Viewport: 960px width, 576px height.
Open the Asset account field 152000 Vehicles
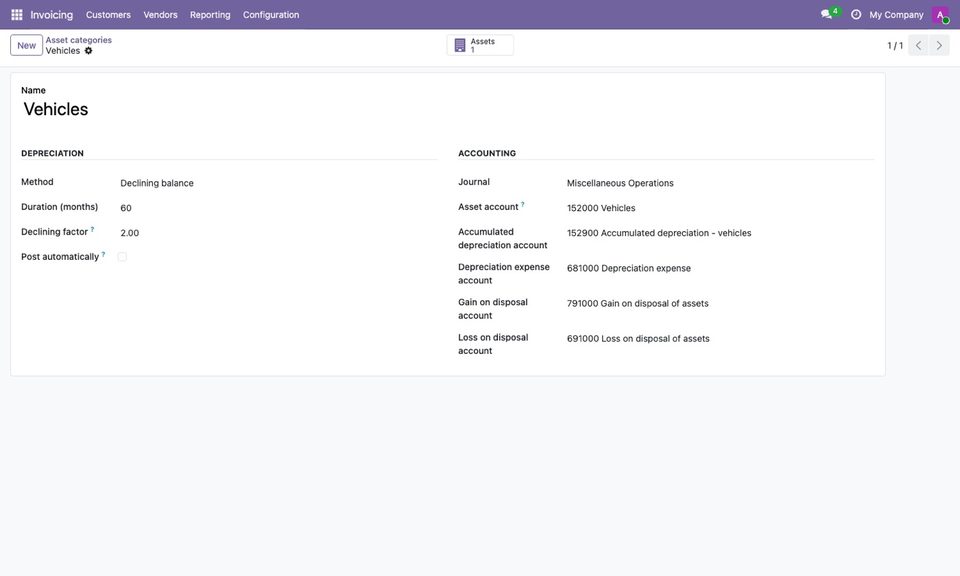click(x=721, y=208)
